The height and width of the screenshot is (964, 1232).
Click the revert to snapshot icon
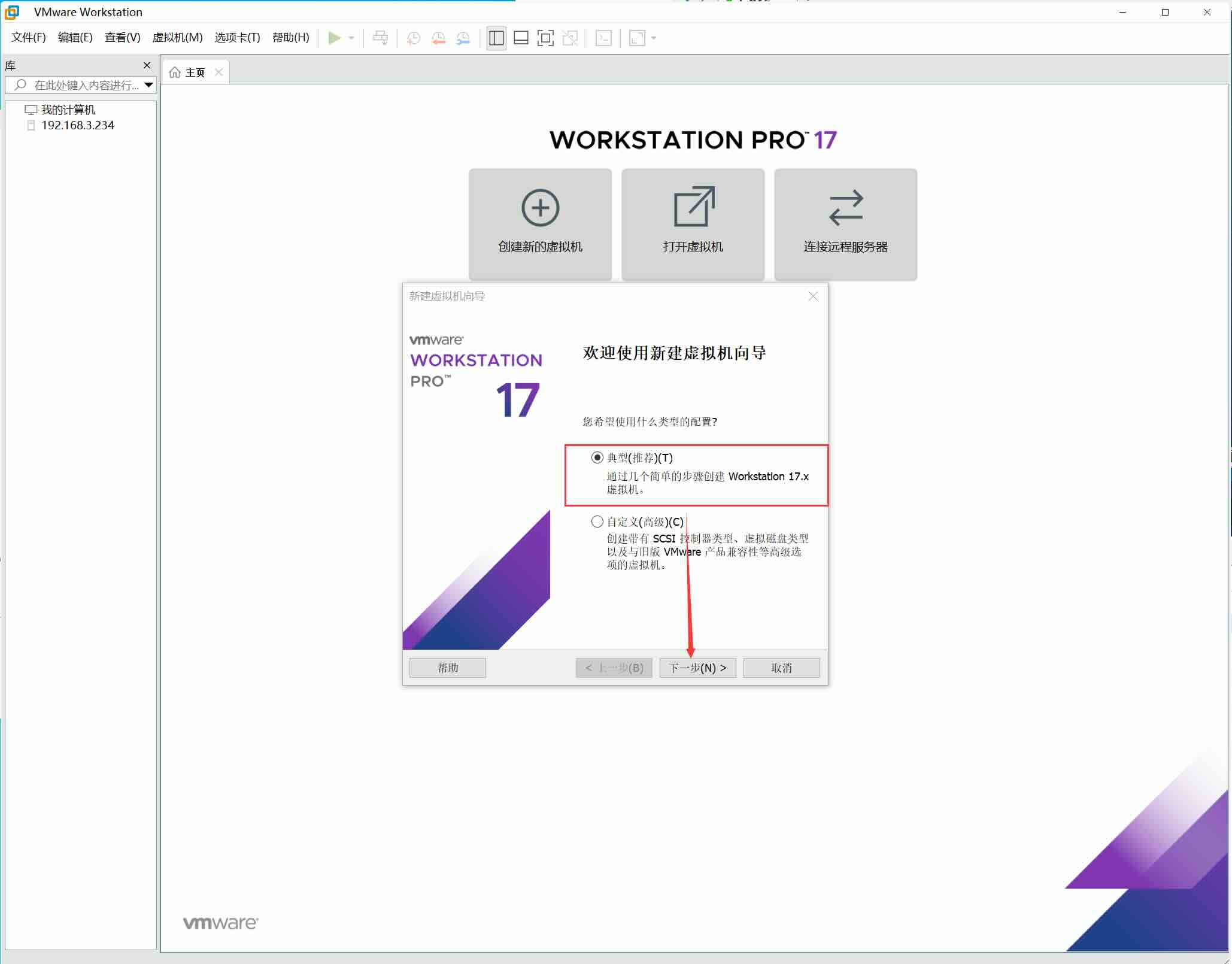[439, 38]
